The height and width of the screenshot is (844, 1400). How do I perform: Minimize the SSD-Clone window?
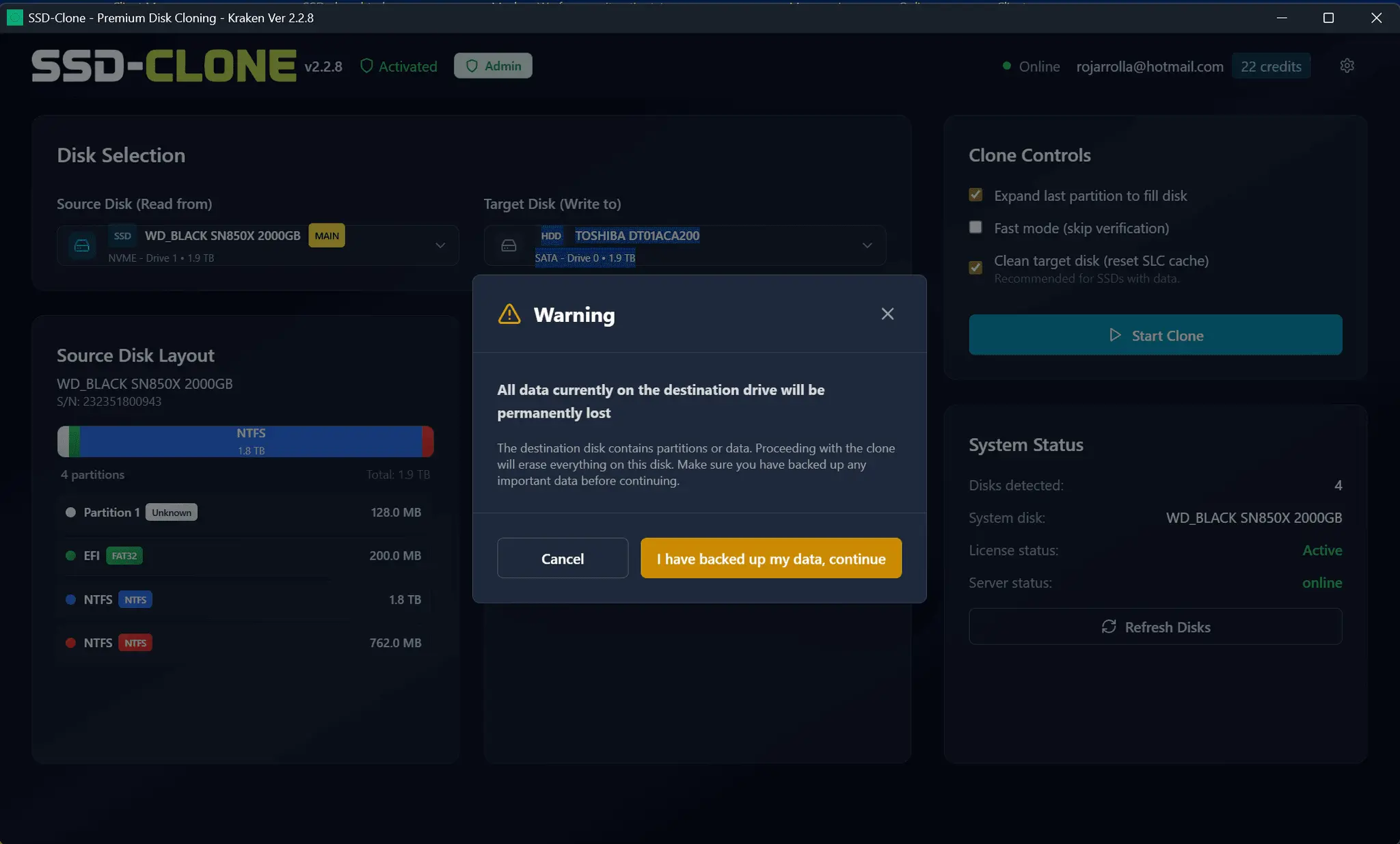(x=1282, y=18)
